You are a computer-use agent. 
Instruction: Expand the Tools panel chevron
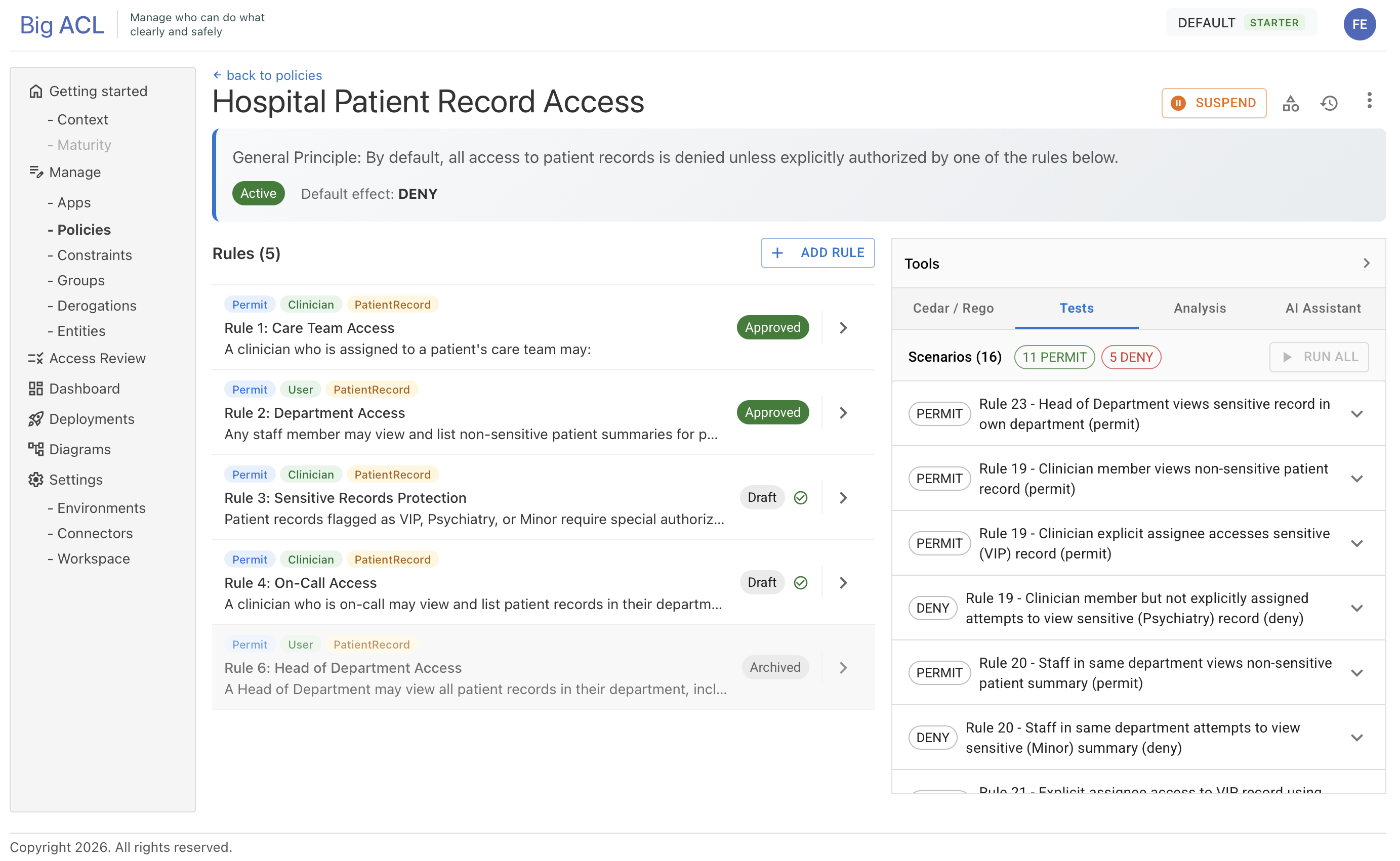(x=1366, y=263)
